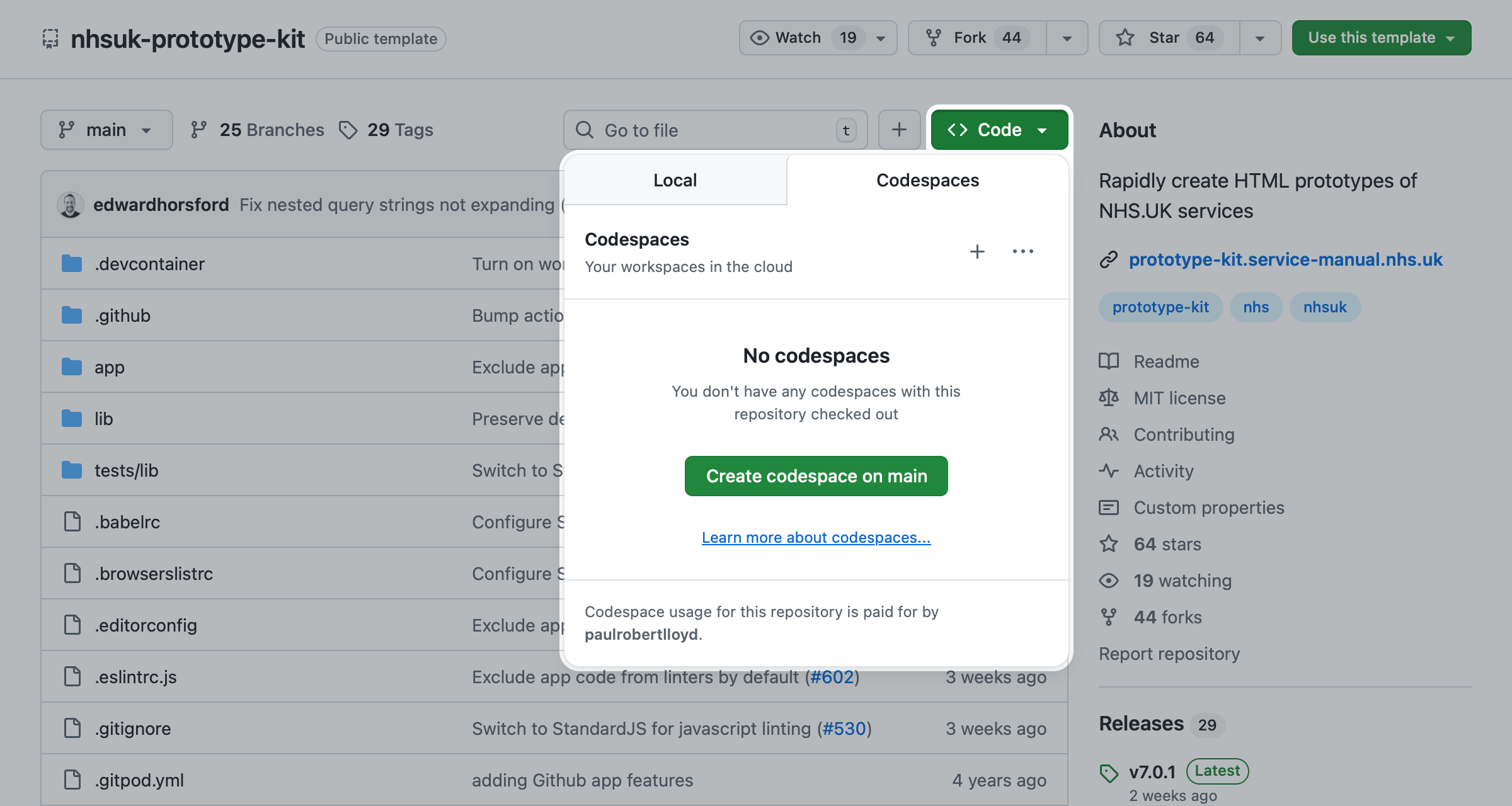
Task: Open the Fork dropdown arrow
Action: pyautogui.click(x=1067, y=38)
